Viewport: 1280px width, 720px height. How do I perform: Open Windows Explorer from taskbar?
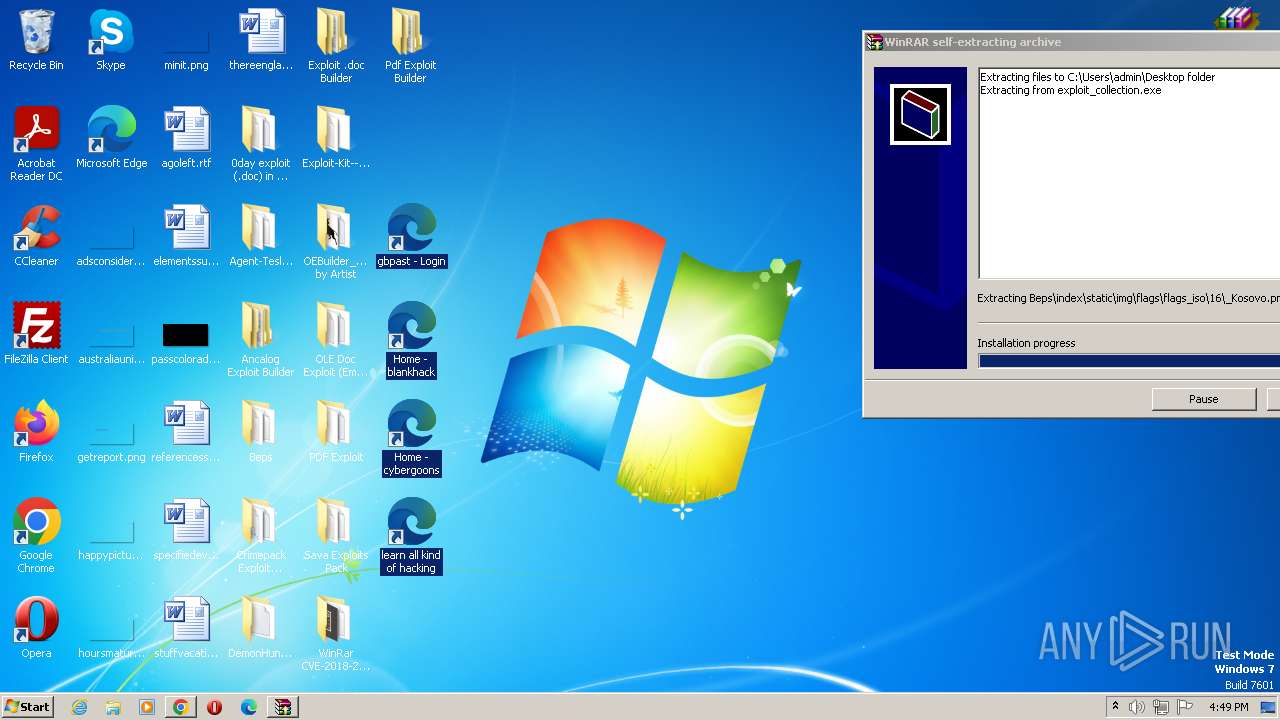pos(113,707)
